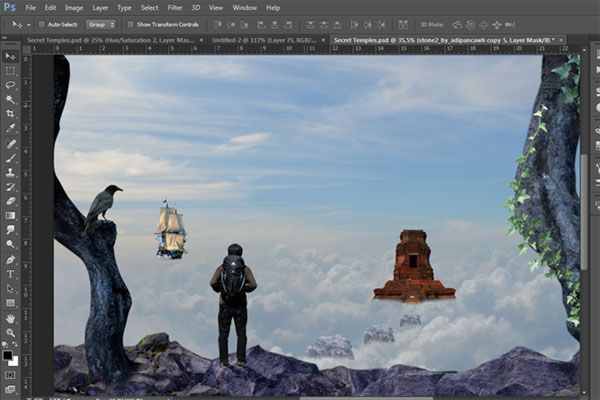Toggle Quick Mask mode button
Image resolution: width=600 pixels, height=400 pixels.
click(x=10, y=374)
